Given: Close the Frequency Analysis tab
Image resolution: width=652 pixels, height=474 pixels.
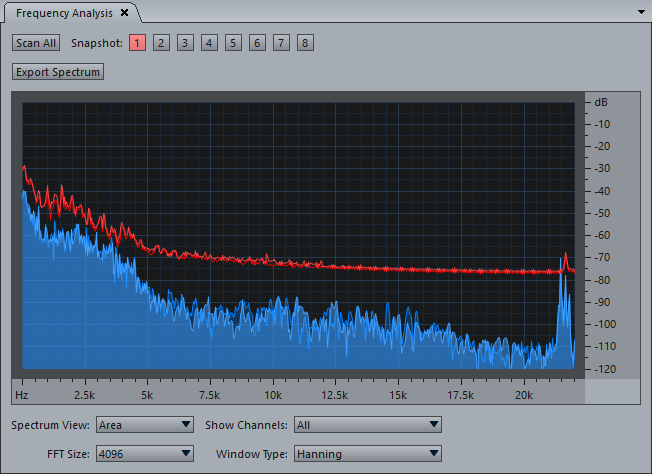Looking at the screenshot, I should pyautogui.click(x=124, y=13).
